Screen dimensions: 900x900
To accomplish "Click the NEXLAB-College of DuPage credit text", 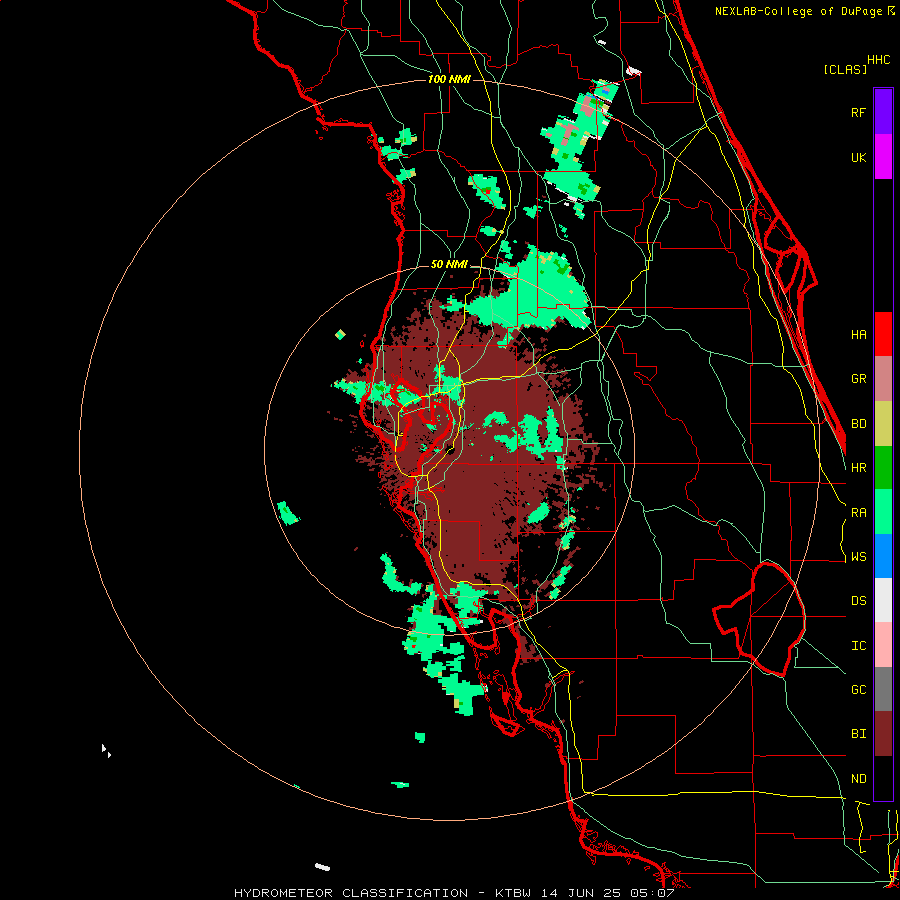I will pyautogui.click(x=798, y=11).
